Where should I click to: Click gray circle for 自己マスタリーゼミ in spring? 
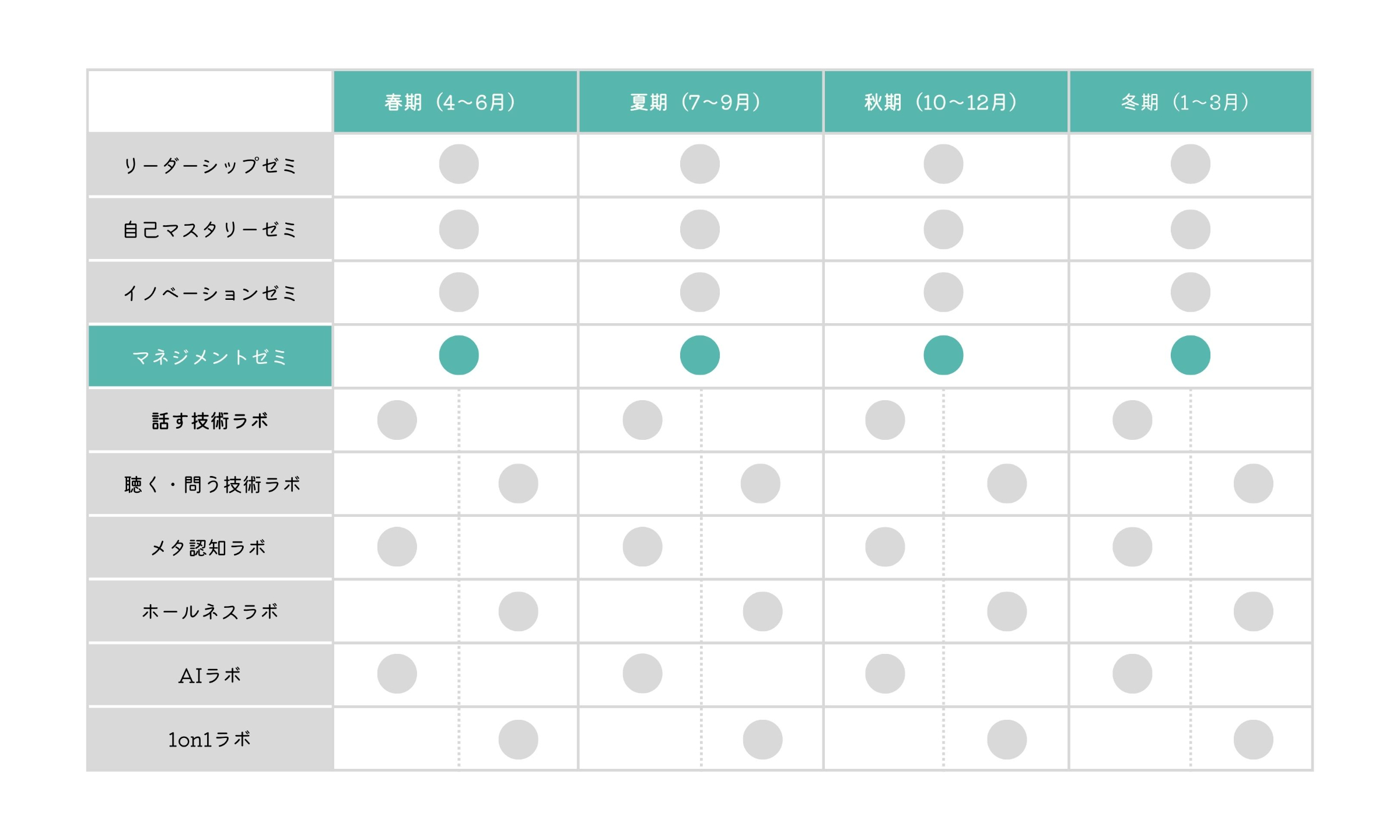click(459, 229)
